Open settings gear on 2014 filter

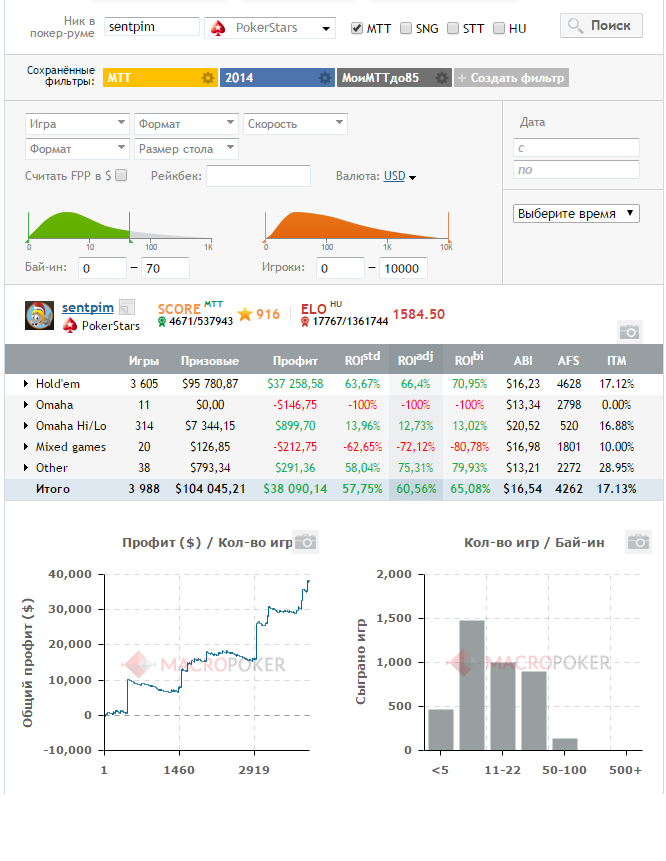pos(324,78)
